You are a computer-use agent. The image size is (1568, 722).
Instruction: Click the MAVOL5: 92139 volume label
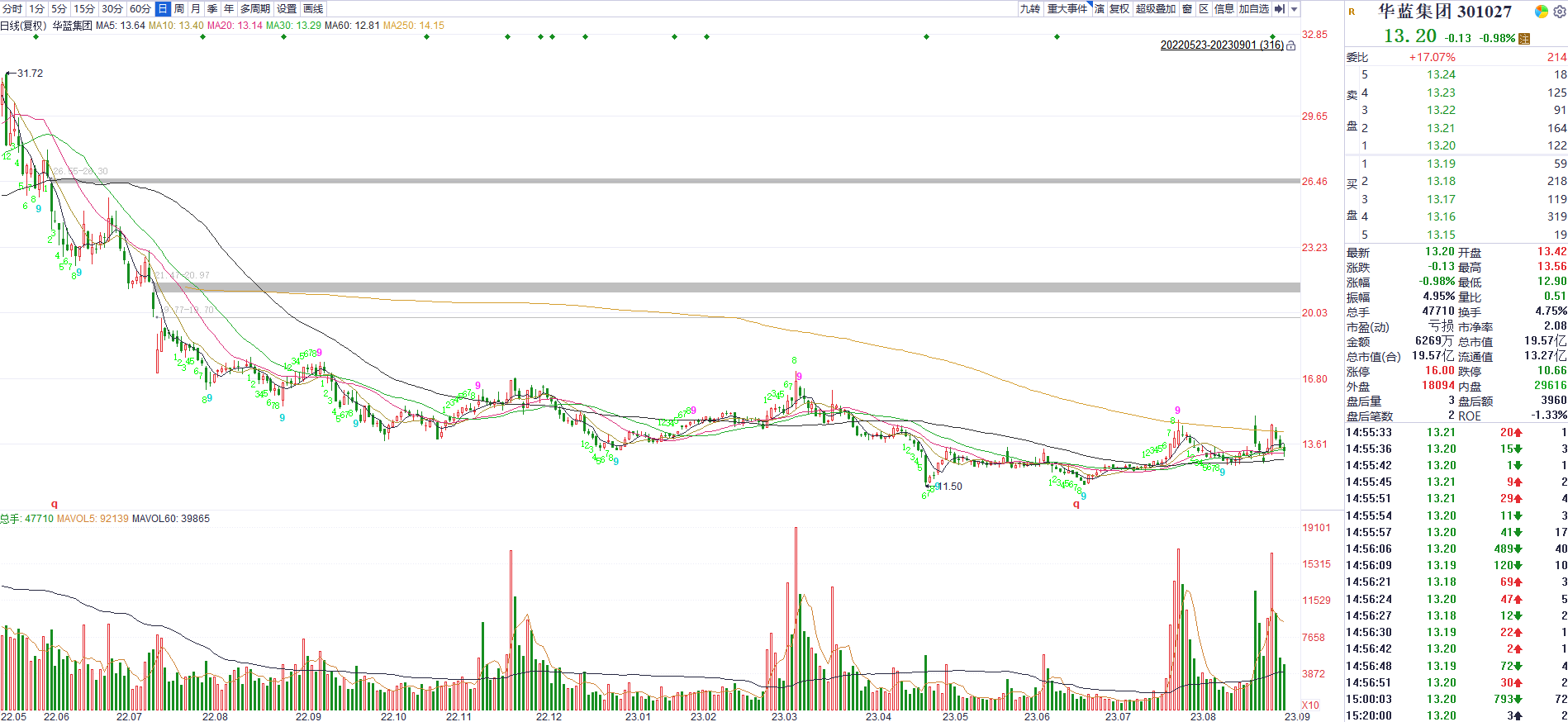93,519
